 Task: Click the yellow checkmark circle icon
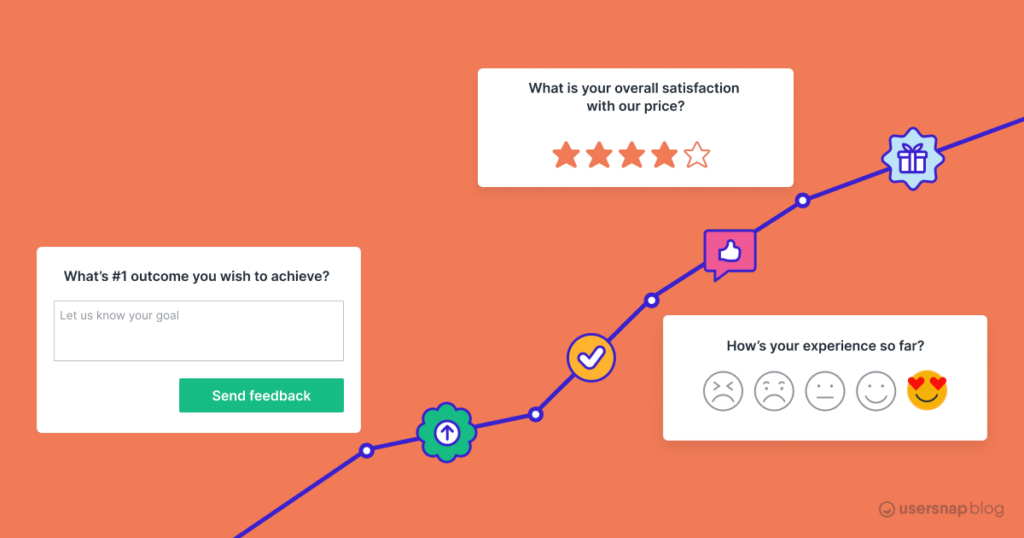(591, 357)
